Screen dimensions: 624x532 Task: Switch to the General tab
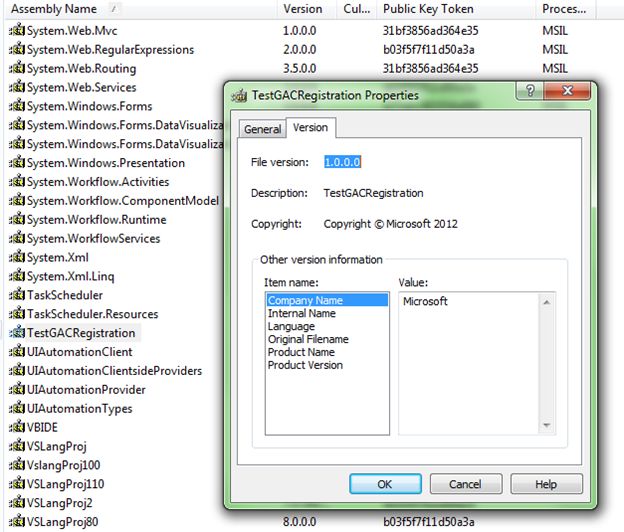click(x=262, y=129)
